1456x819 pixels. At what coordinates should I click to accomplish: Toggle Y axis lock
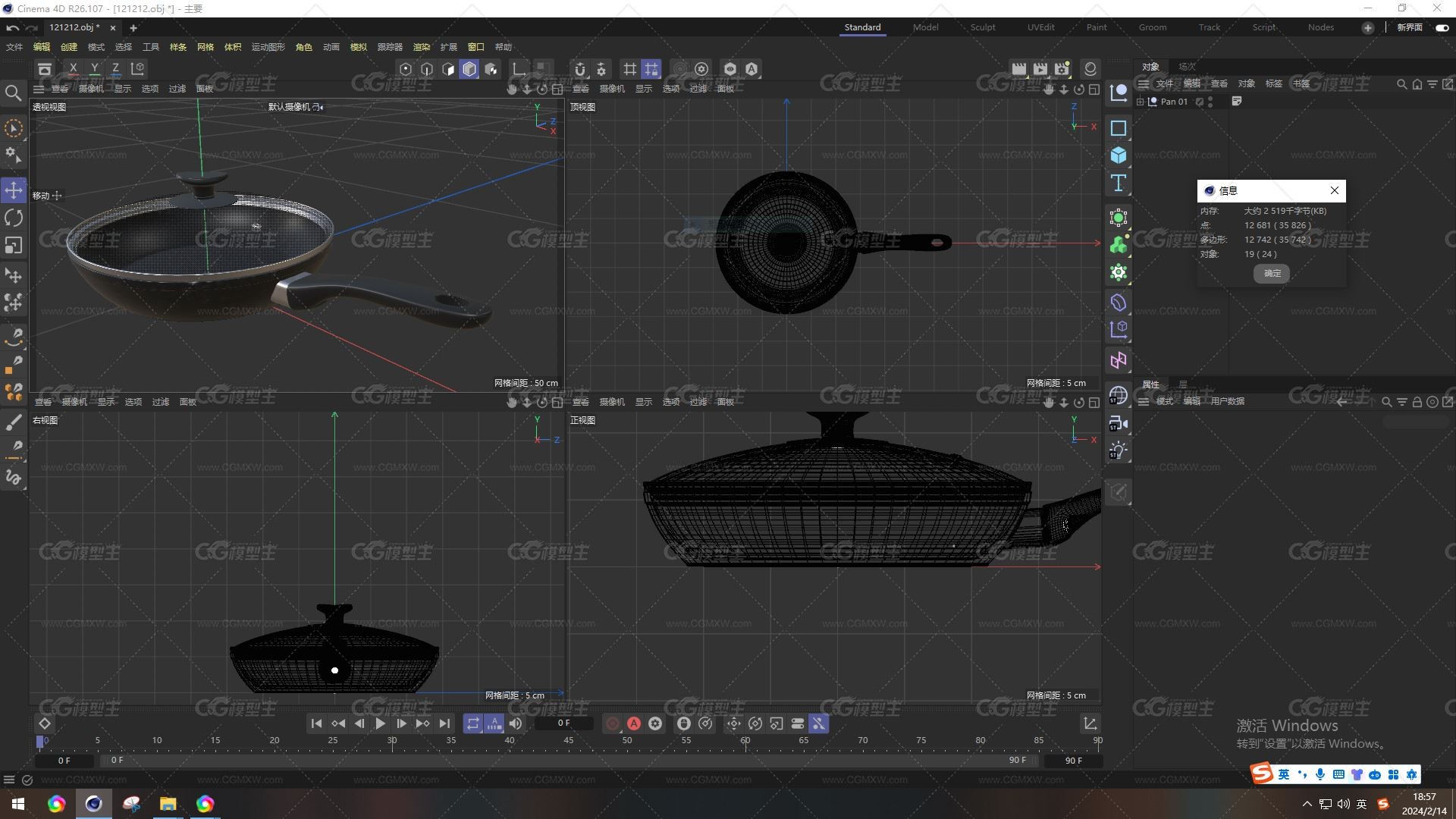pyautogui.click(x=94, y=69)
